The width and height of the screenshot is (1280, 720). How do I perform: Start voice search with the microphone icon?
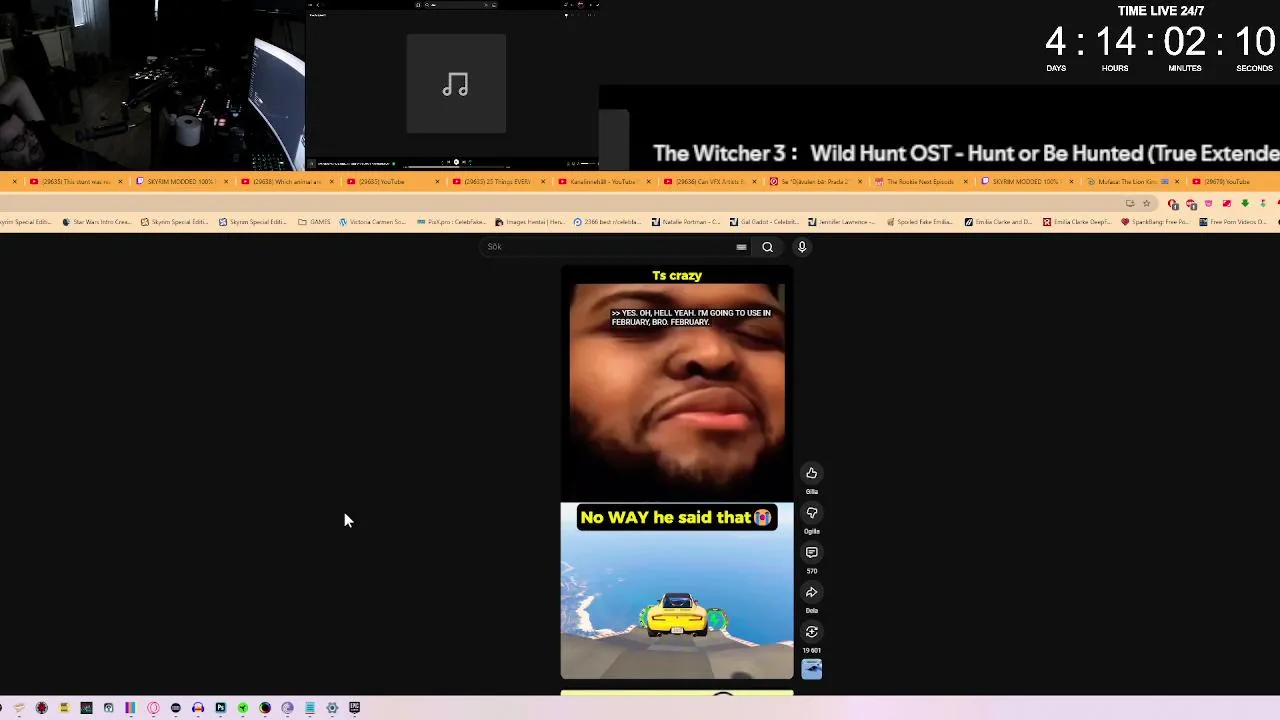pyautogui.click(x=801, y=247)
